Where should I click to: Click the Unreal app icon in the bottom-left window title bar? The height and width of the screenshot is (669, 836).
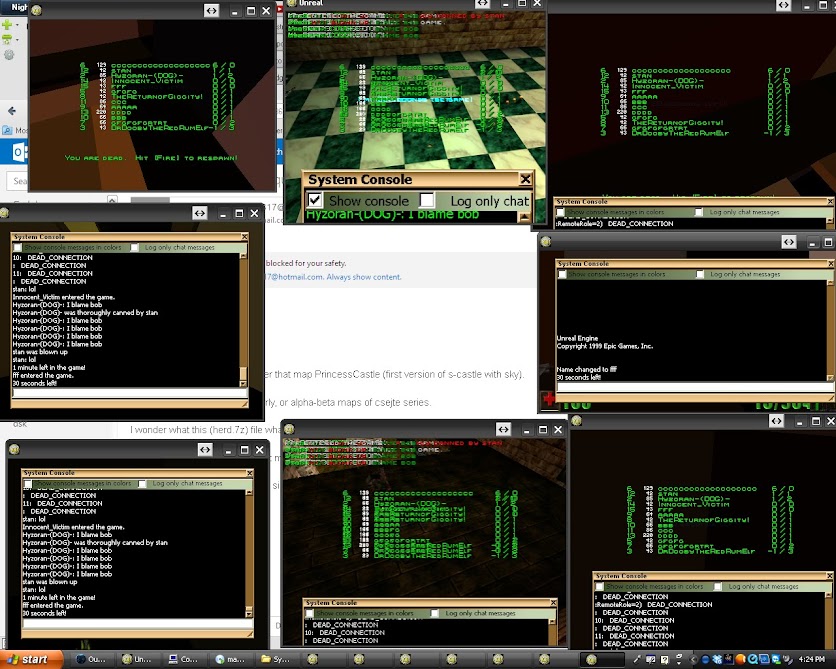(x=14, y=449)
